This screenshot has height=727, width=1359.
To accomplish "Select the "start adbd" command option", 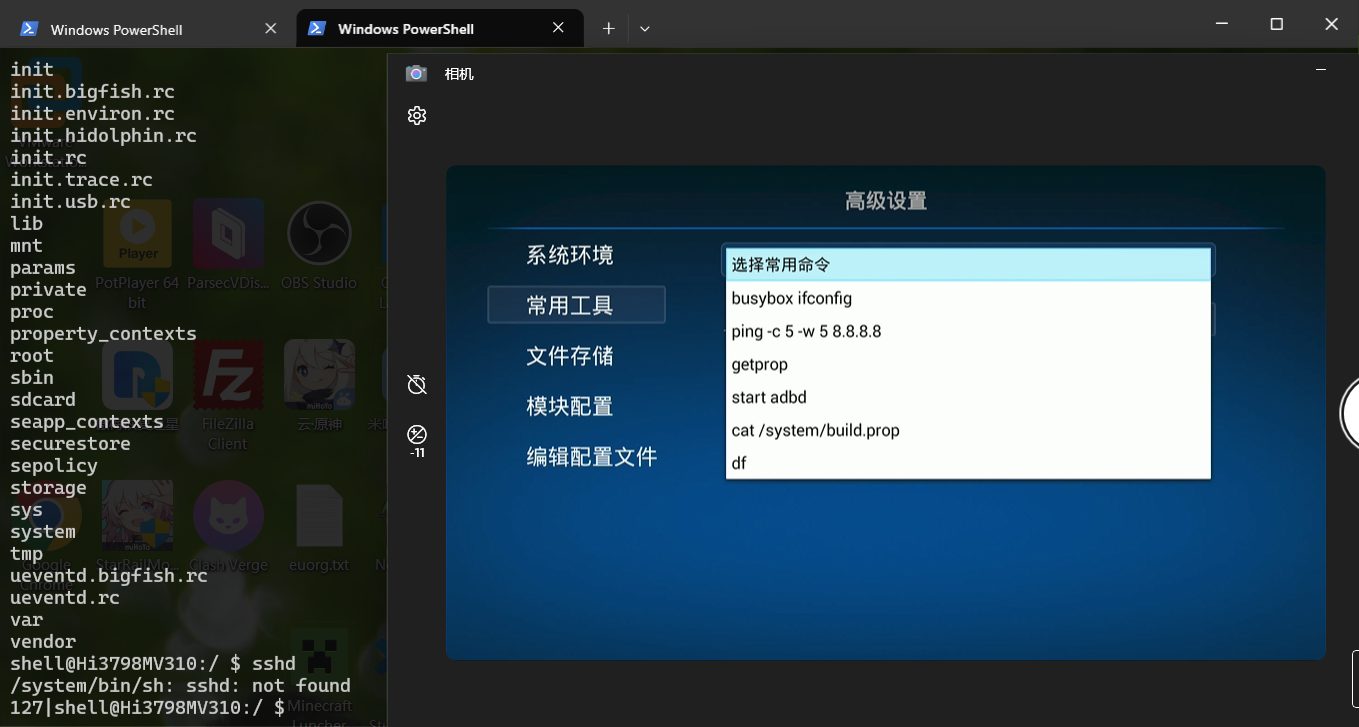I will [x=769, y=397].
